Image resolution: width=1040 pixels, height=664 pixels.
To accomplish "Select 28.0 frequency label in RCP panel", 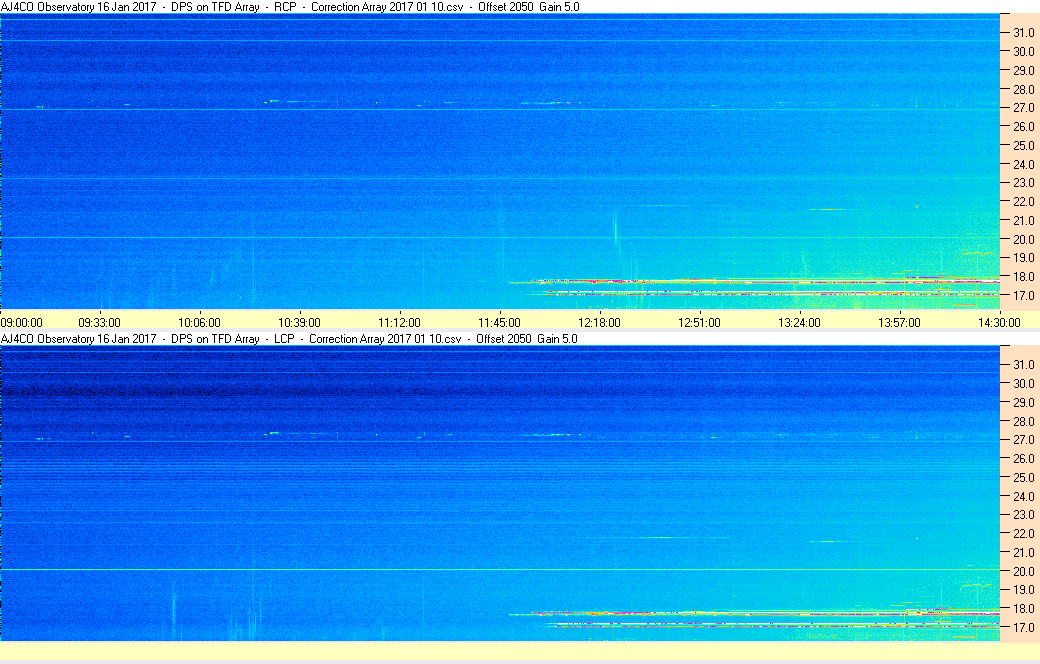I will tap(1023, 90).
